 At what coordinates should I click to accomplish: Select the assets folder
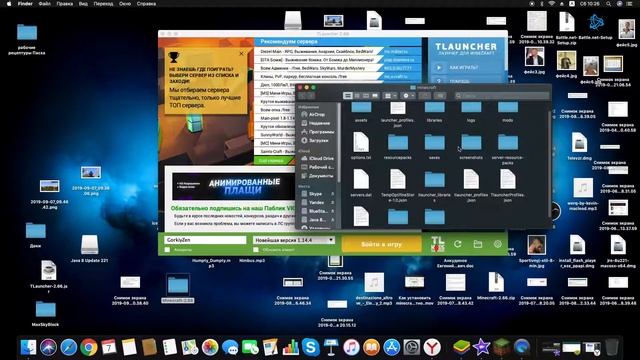tap(361, 111)
